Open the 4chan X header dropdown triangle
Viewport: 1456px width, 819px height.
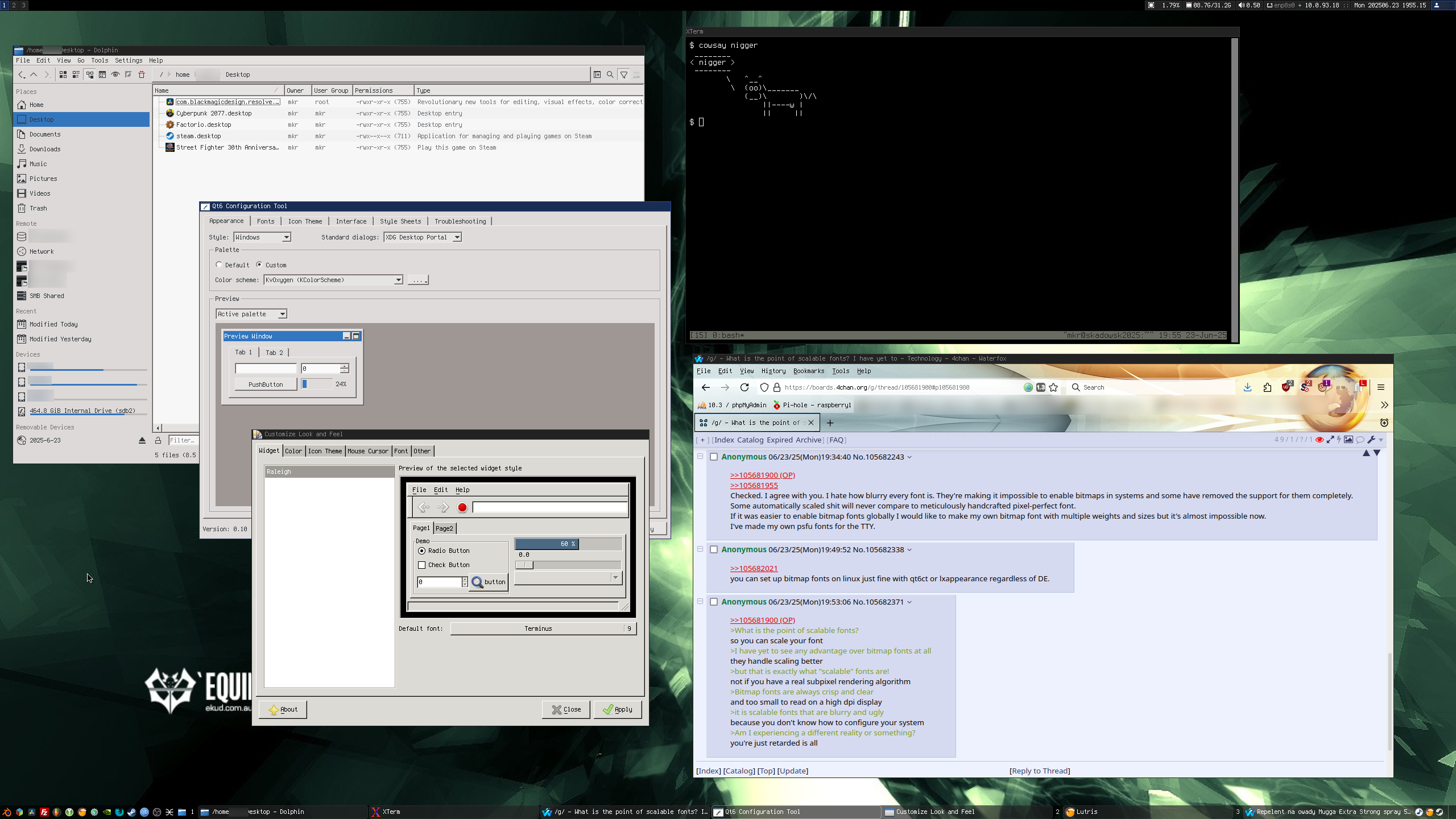pos(1381,440)
